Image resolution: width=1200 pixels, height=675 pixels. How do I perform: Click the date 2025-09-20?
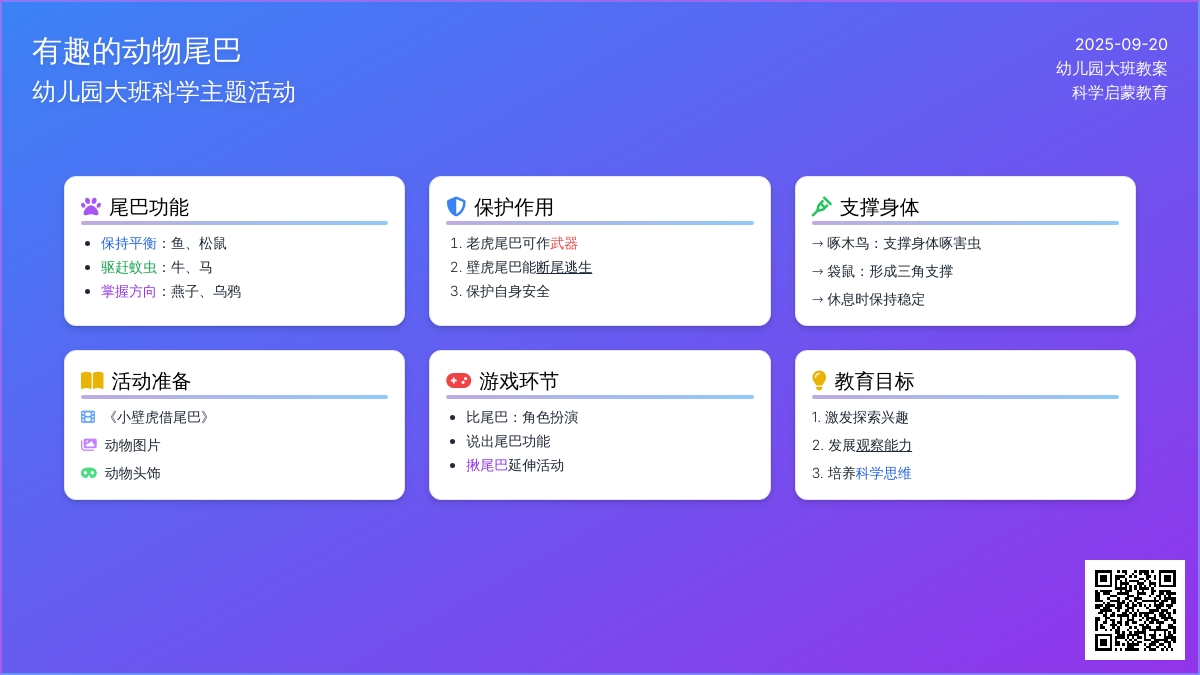[1121, 44]
